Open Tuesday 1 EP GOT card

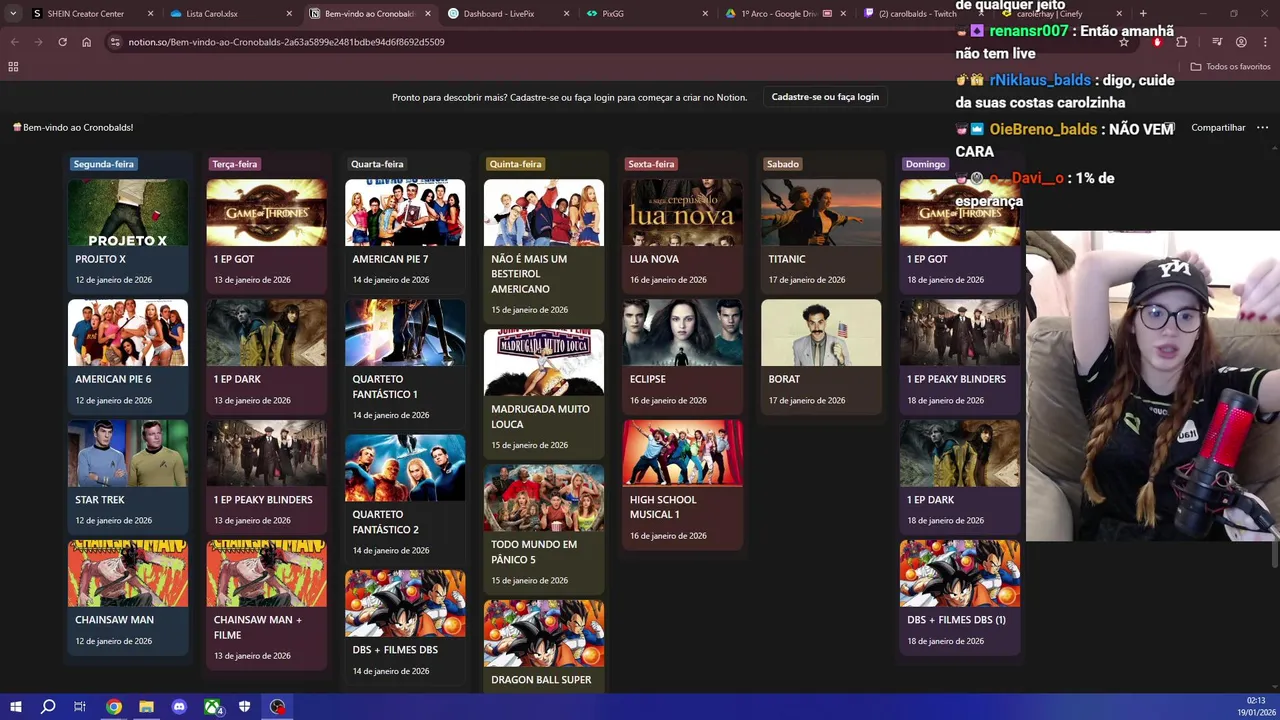[x=266, y=236]
